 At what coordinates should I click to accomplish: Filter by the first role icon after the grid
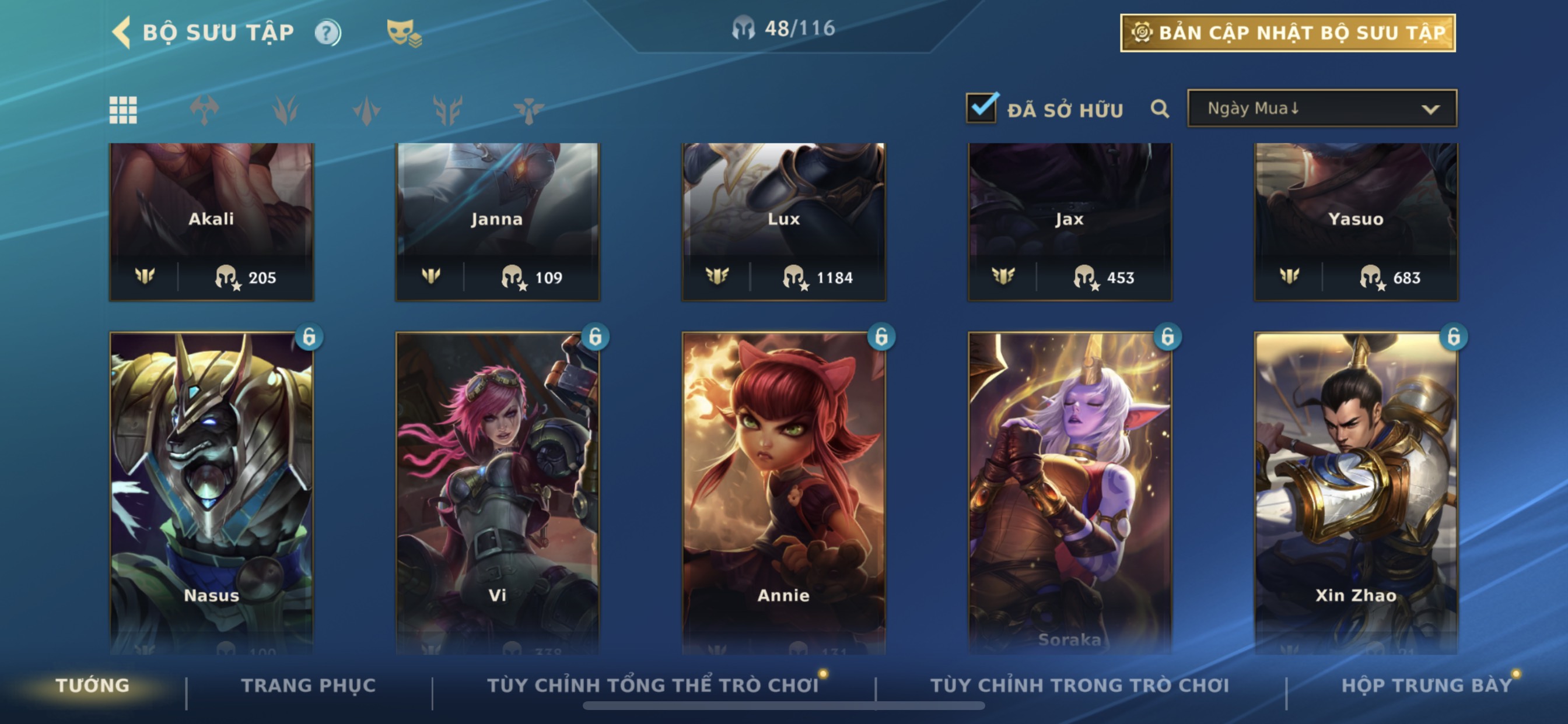(204, 110)
